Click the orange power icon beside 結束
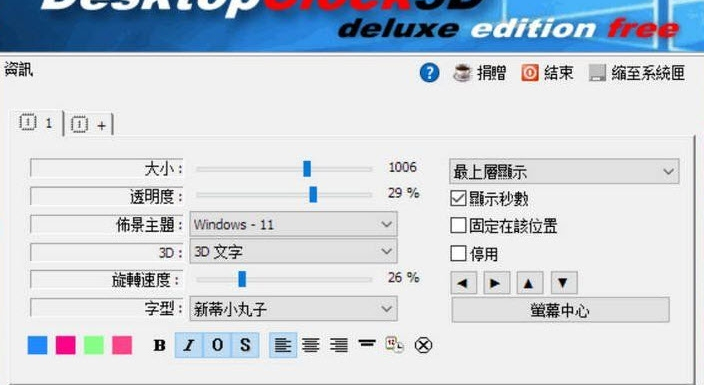Image resolution: width=704 pixels, height=385 pixels. (x=530, y=73)
